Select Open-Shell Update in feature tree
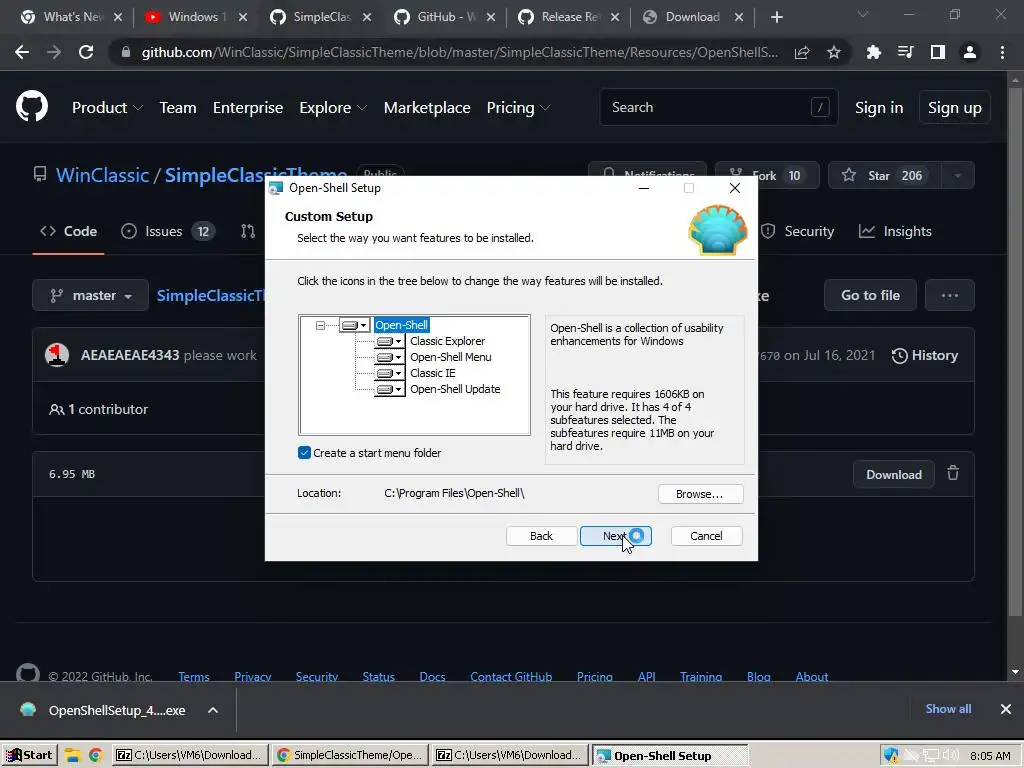 click(455, 389)
